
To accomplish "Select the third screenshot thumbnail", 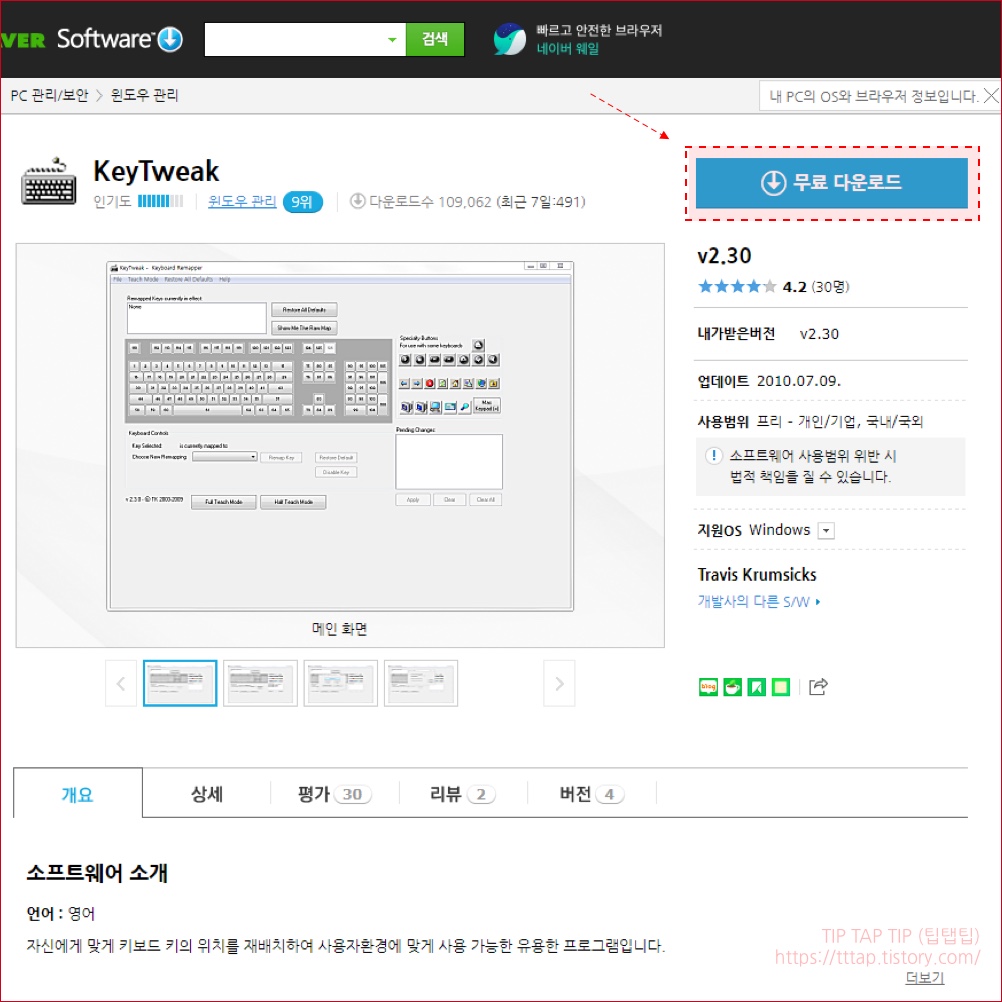I will pos(341,683).
